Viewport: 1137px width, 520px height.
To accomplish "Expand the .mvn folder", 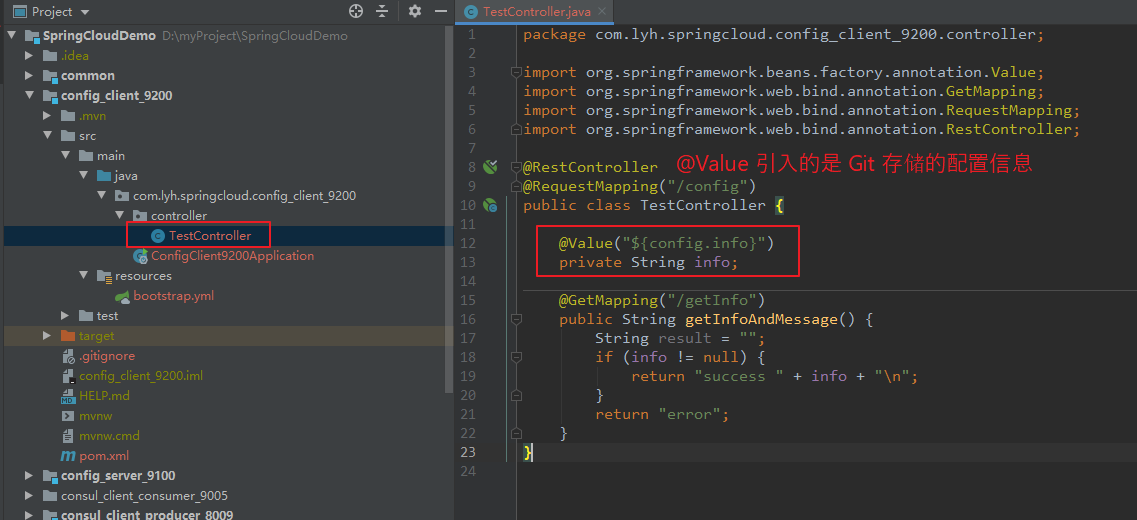I will [x=47, y=116].
